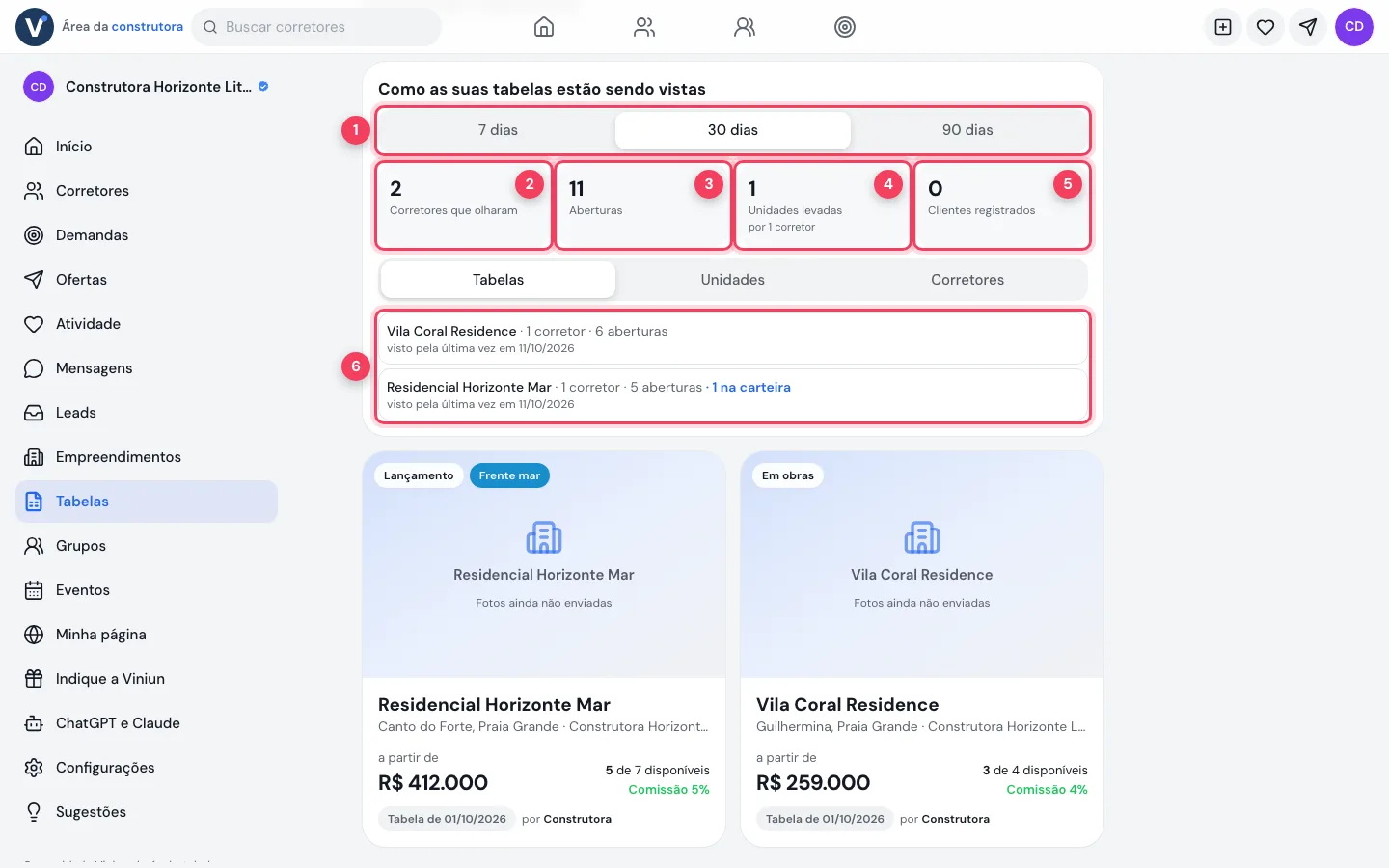Click the Viniun logo
The height and width of the screenshot is (868, 1389).
[35, 27]
